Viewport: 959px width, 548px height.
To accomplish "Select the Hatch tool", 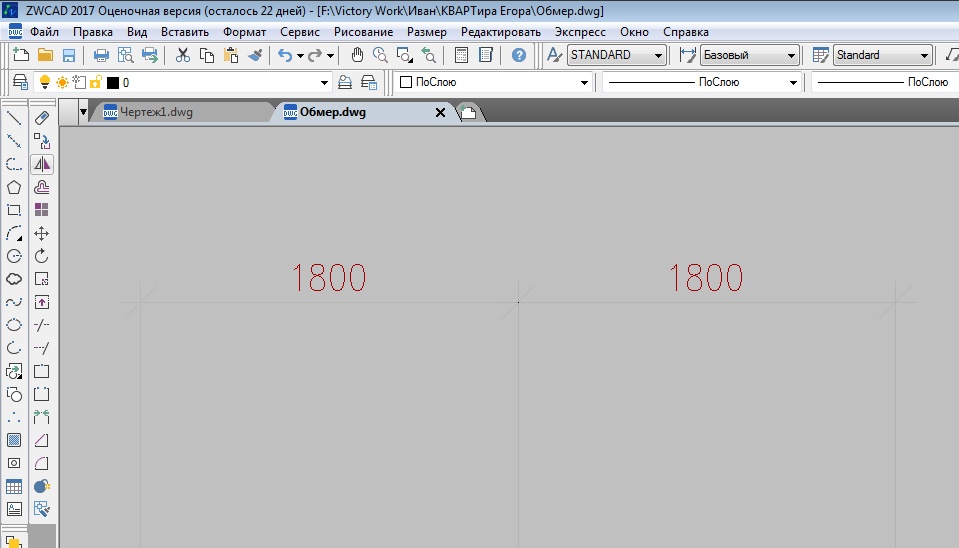I will pyautogui.click(x=14, y=440).
